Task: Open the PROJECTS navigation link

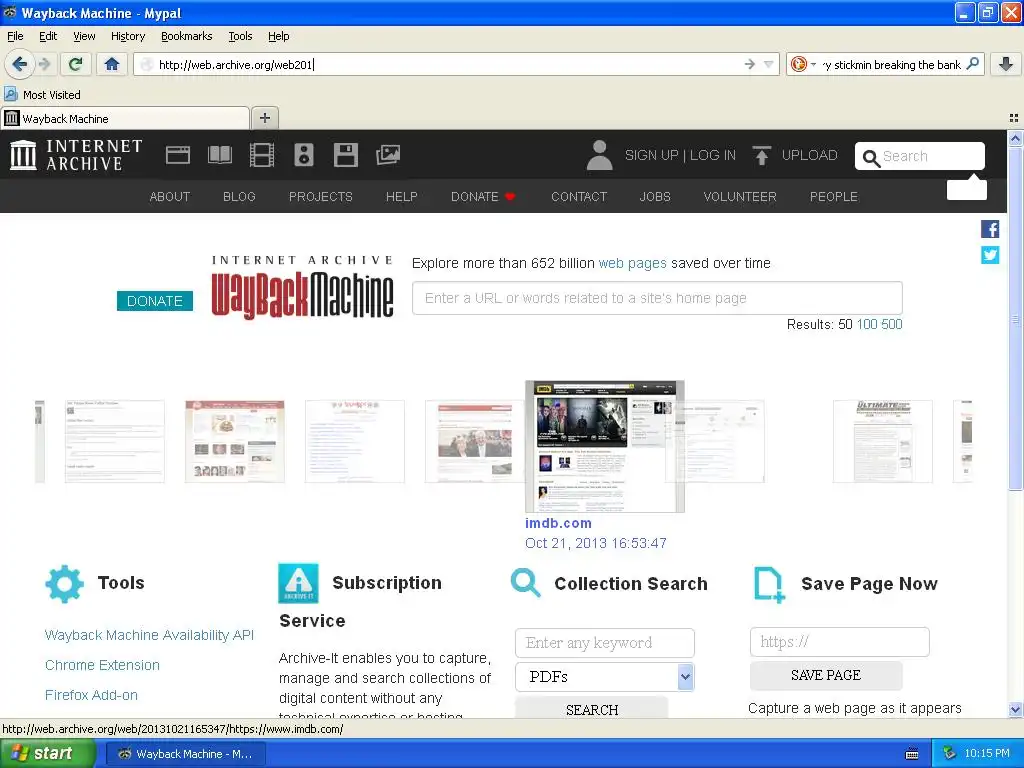Action: [x=321, y=197]
